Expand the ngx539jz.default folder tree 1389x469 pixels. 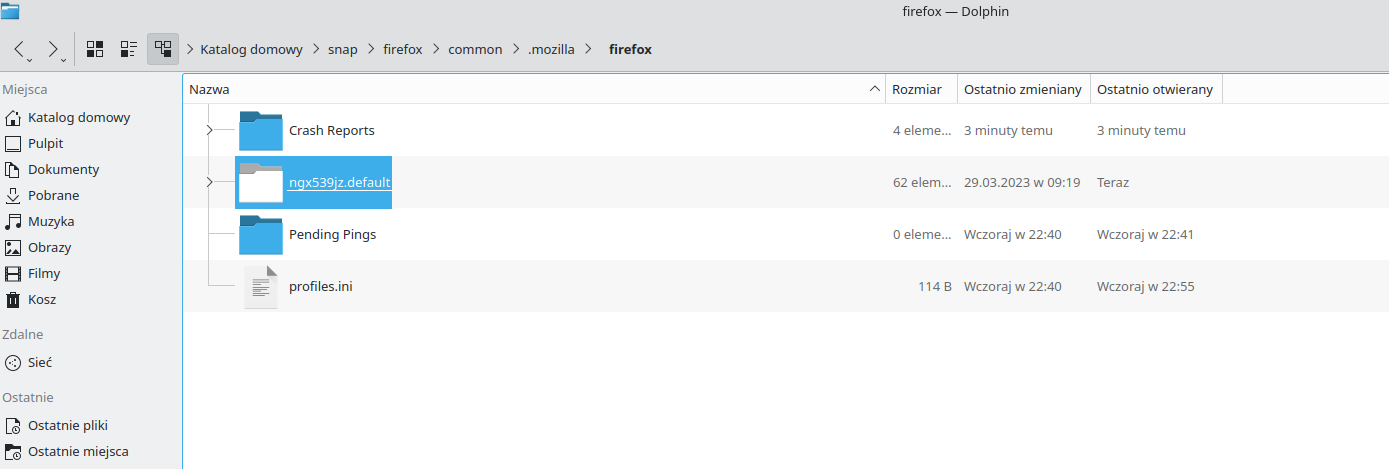(209, 182)
